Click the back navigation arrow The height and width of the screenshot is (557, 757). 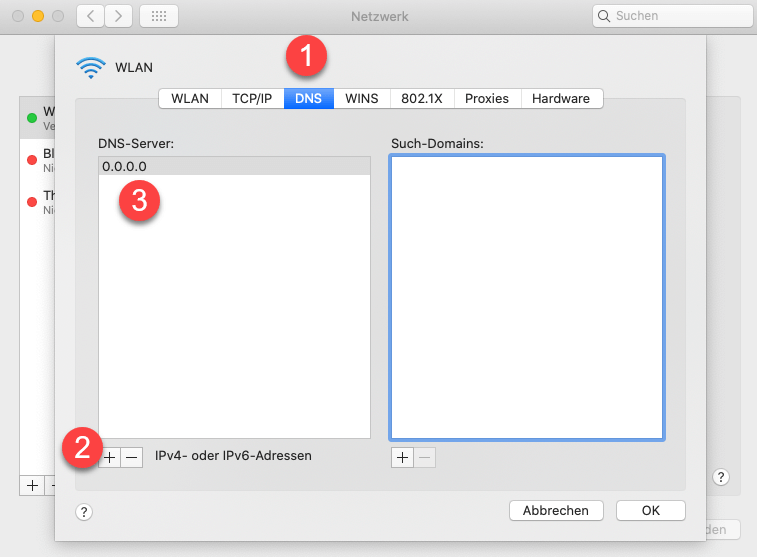tap(91, 17)
